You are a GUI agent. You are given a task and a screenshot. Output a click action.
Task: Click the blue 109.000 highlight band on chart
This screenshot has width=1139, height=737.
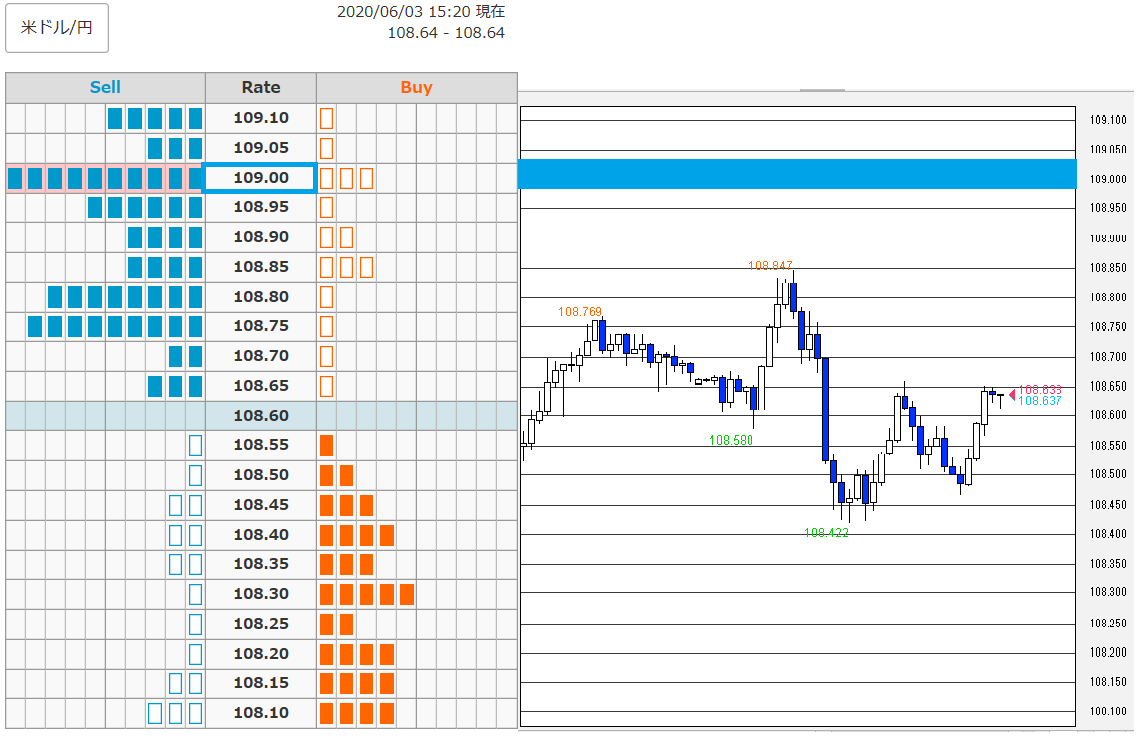798,174
